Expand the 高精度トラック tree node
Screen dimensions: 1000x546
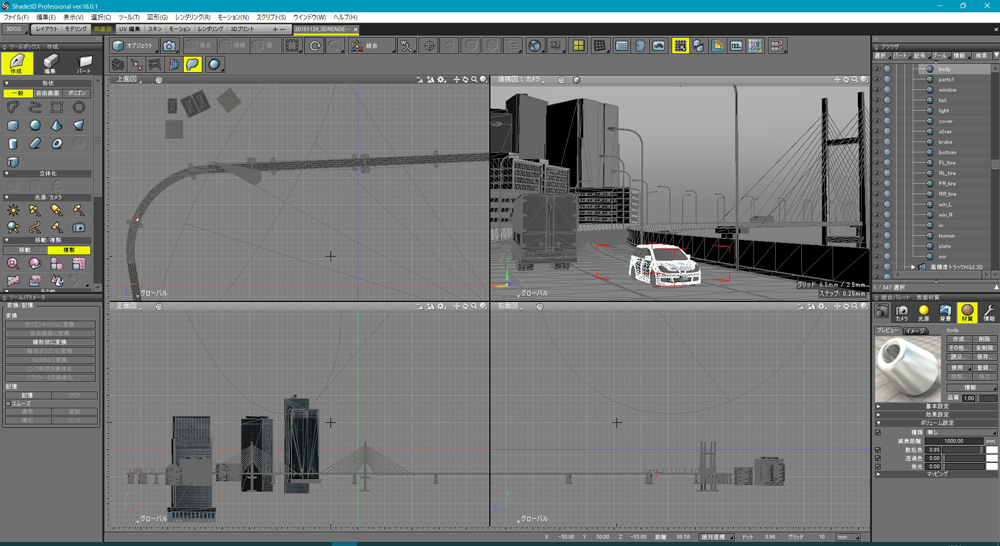tap(913, 267)
